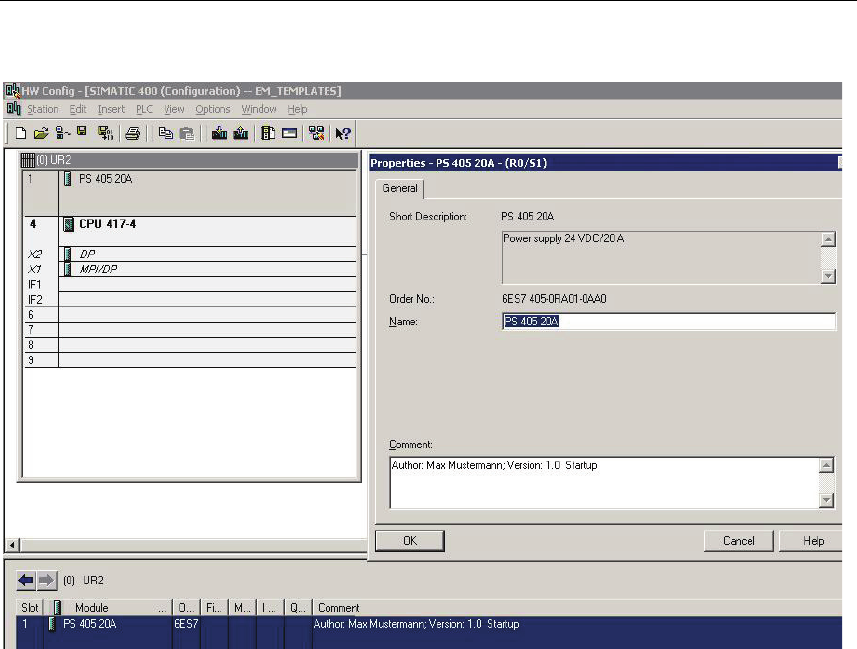The width and height of the screenshot is (857, 649).
Task: Click left scroll arrow under rack pane
Action: point(12,545)
